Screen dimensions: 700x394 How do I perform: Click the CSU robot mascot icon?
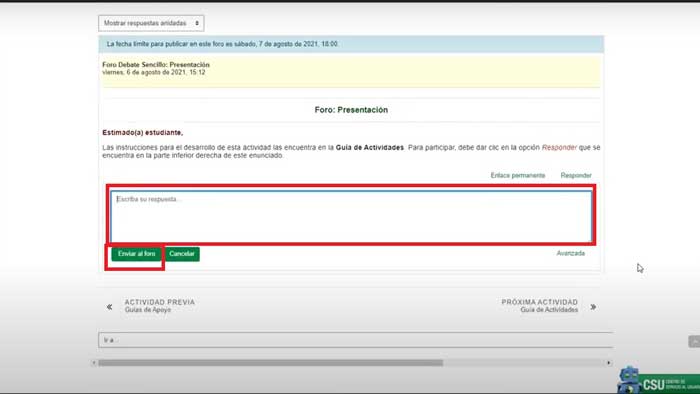tap(629, 380)
